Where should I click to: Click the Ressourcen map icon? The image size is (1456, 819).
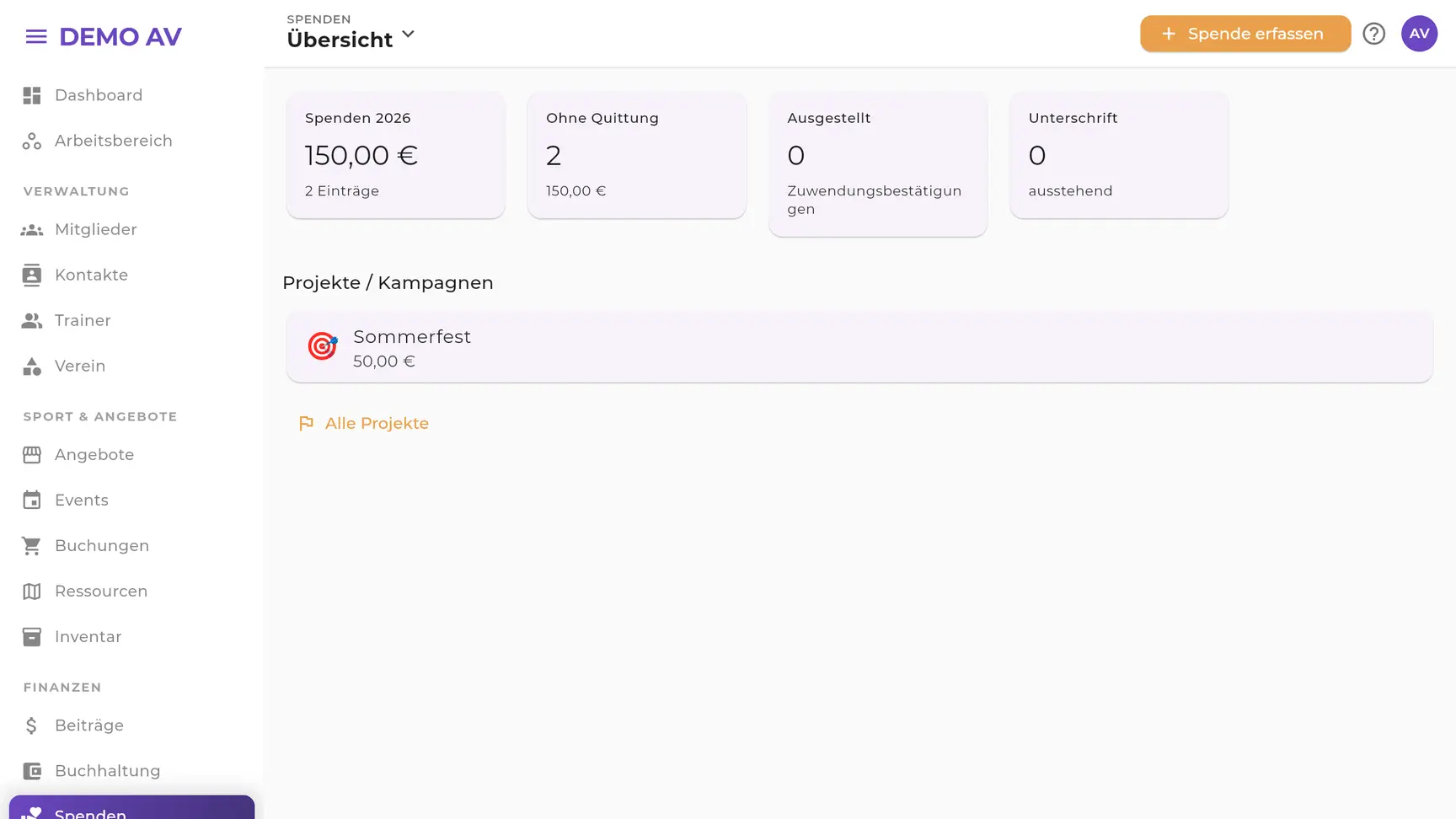click(x=32, y=591)
